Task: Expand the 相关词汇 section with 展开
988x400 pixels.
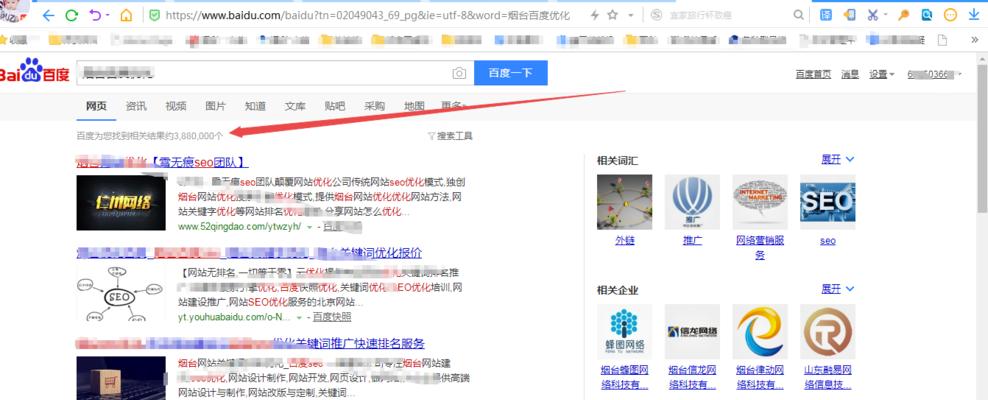Action: [x=837, y=159]
